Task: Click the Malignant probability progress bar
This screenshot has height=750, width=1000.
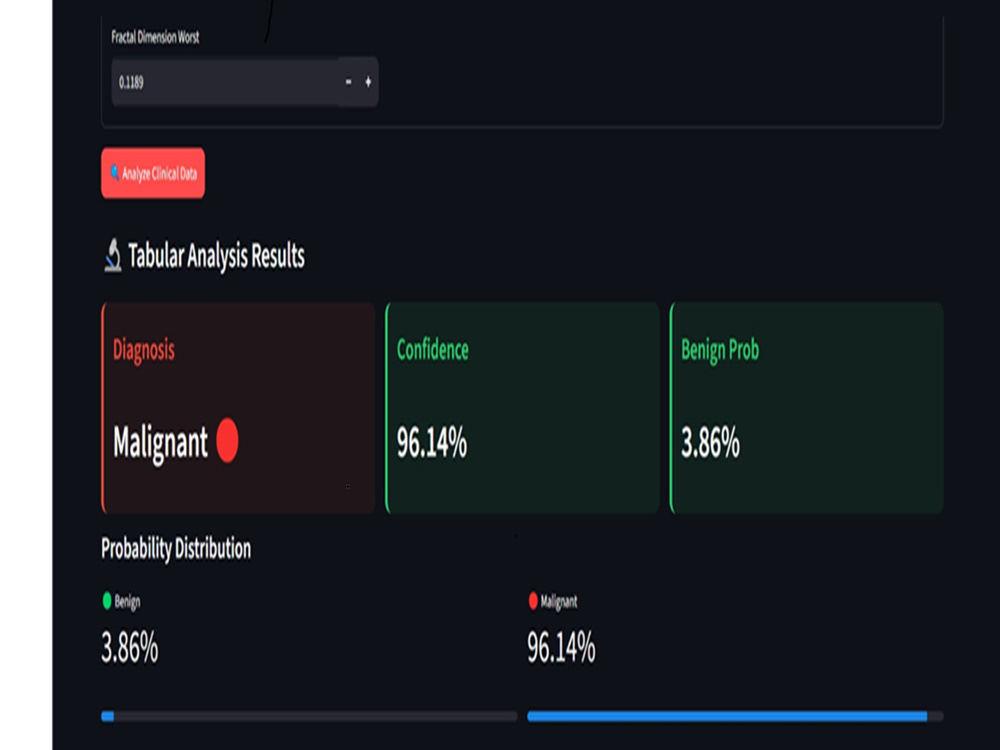Action: [735, 716]
